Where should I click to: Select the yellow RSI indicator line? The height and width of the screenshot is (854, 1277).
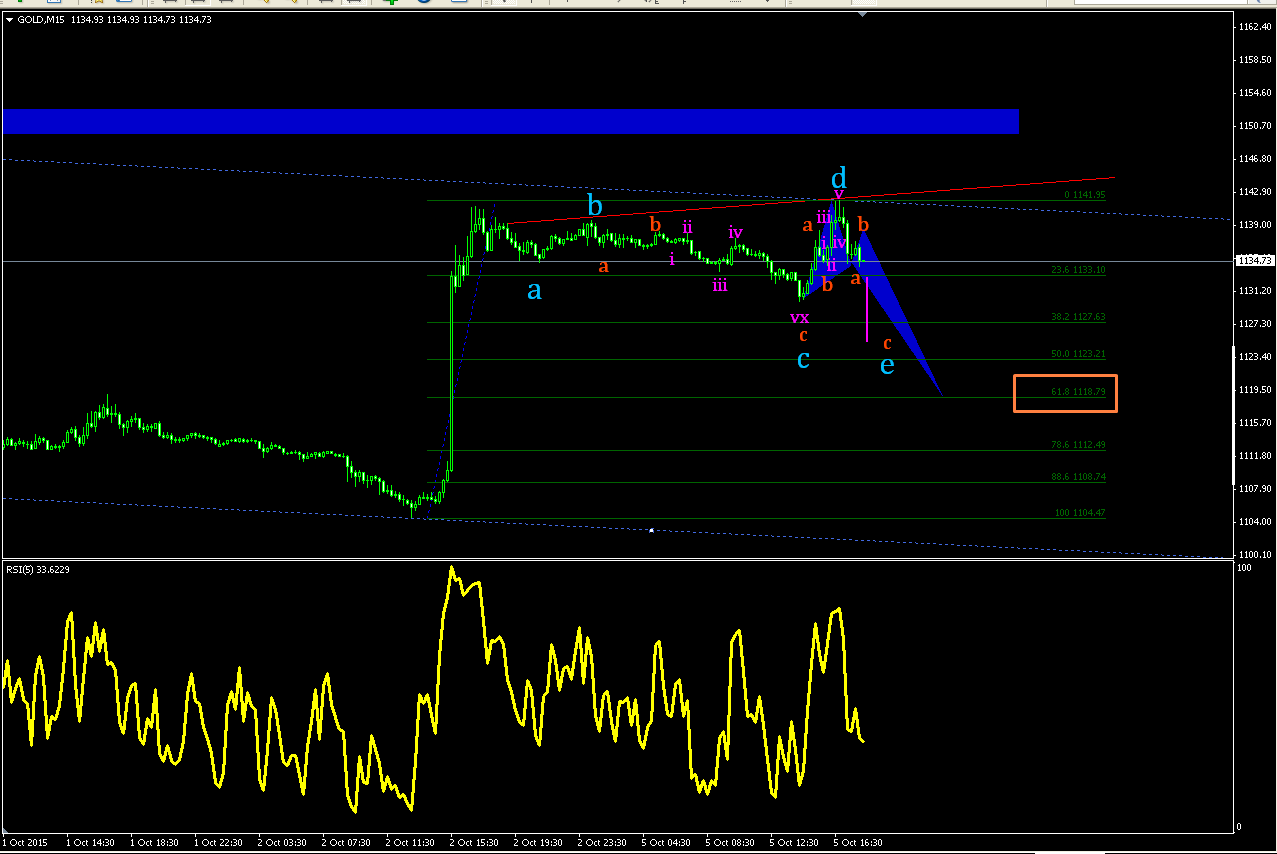(432, 690)
